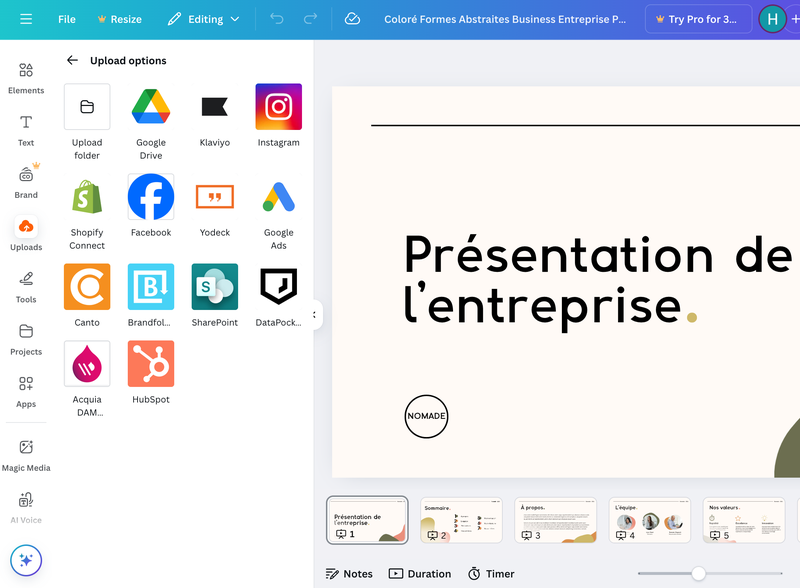Select slide 2 Sommaire thumbnail
800x588 pixels.
click(x=461, y=520)
